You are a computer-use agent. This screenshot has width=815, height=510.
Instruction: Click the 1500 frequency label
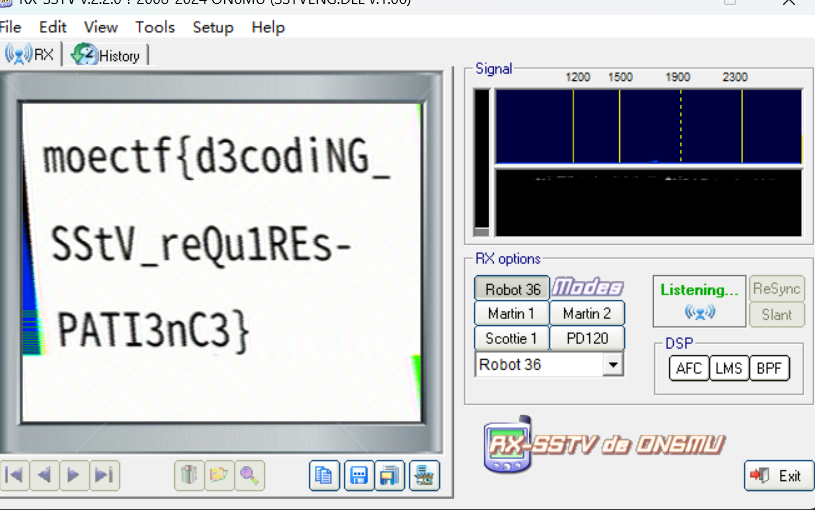pyautogui.click(x=620, y=77)
